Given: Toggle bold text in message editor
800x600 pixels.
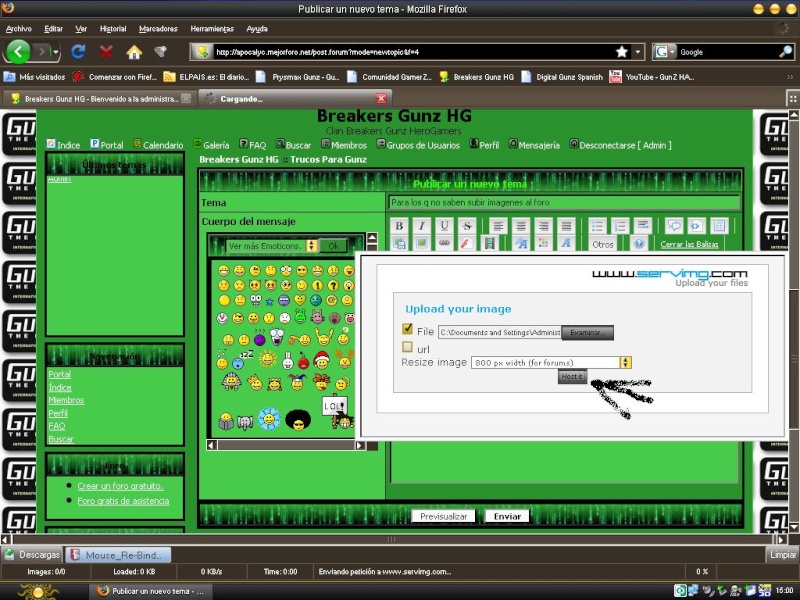Looking at the screenshot, I should [x=399, y=226].
